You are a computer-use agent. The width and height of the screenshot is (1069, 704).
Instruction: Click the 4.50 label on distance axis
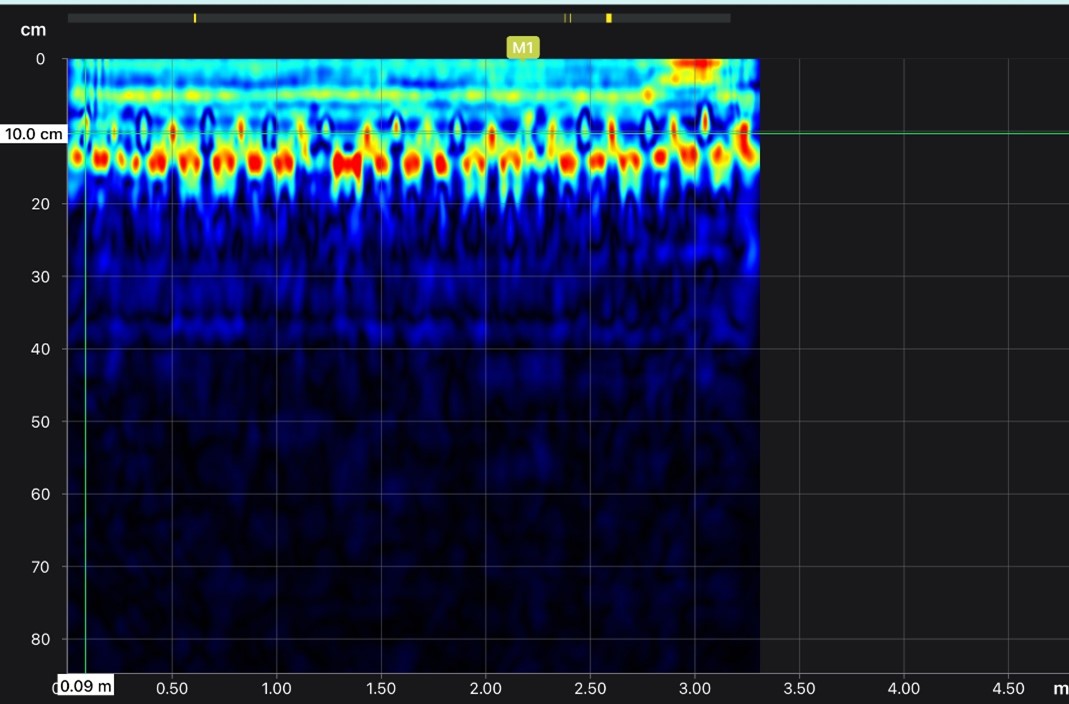(x=1008, y=689)
